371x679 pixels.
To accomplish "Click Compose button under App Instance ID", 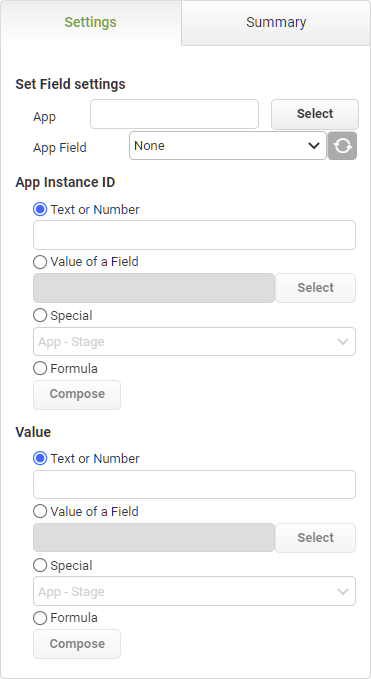I will coord(77,394).
